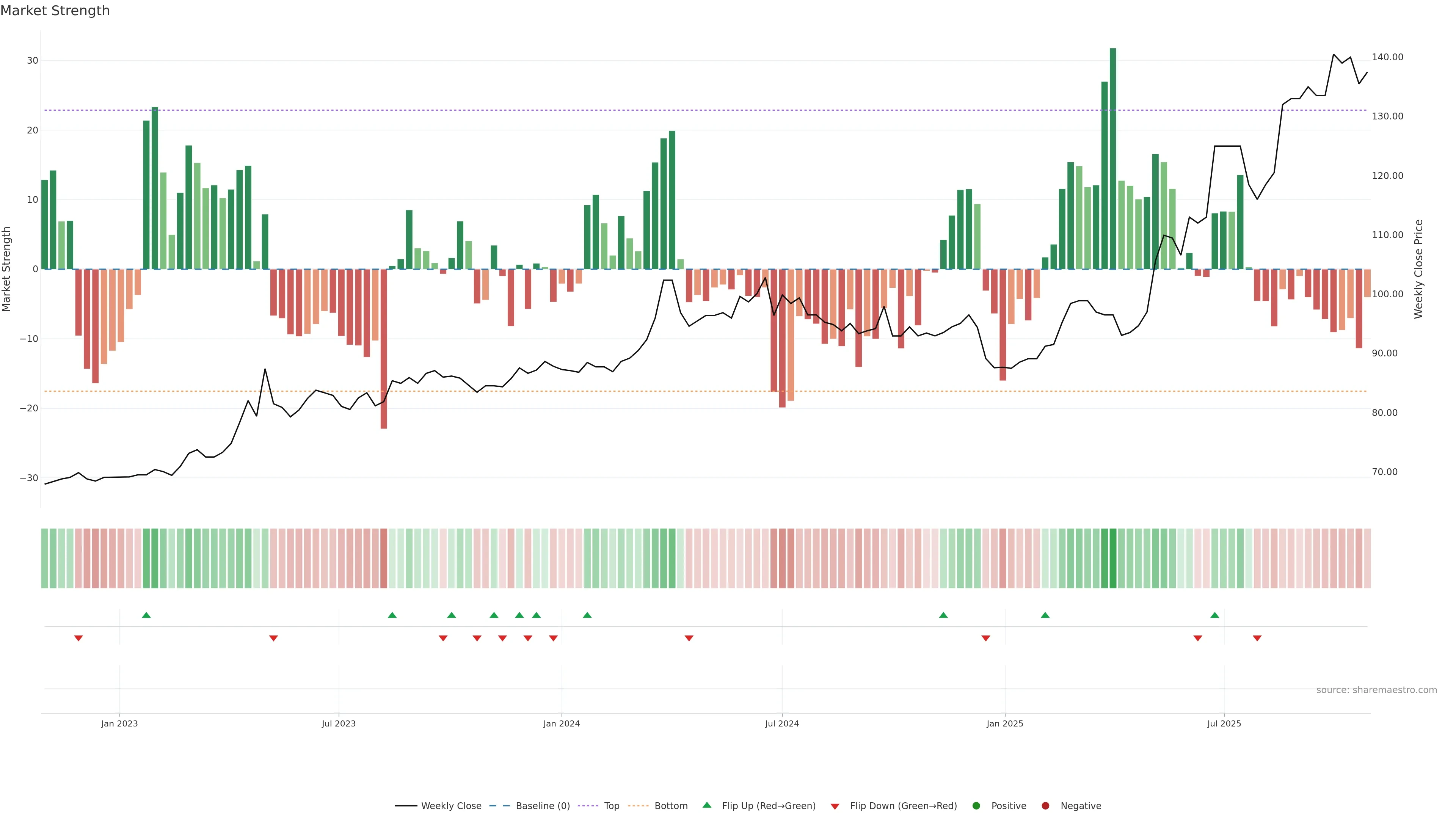Click the Jan 2024 x-axis label
This screenshot has width=1456, height=819.
click(561, 723)
